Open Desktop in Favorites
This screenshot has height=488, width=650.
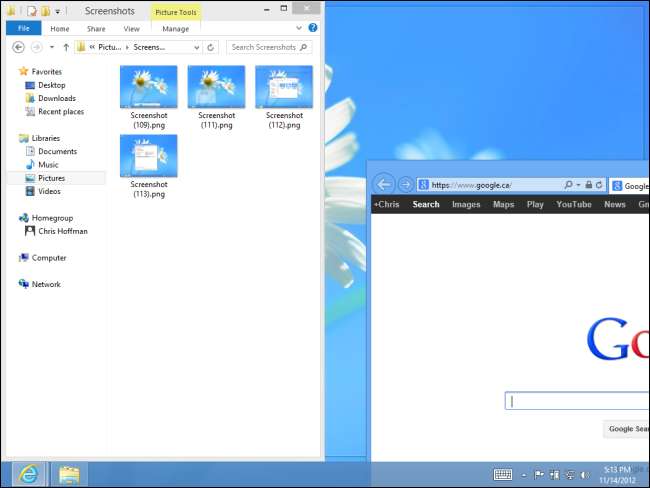pos(52,85)
